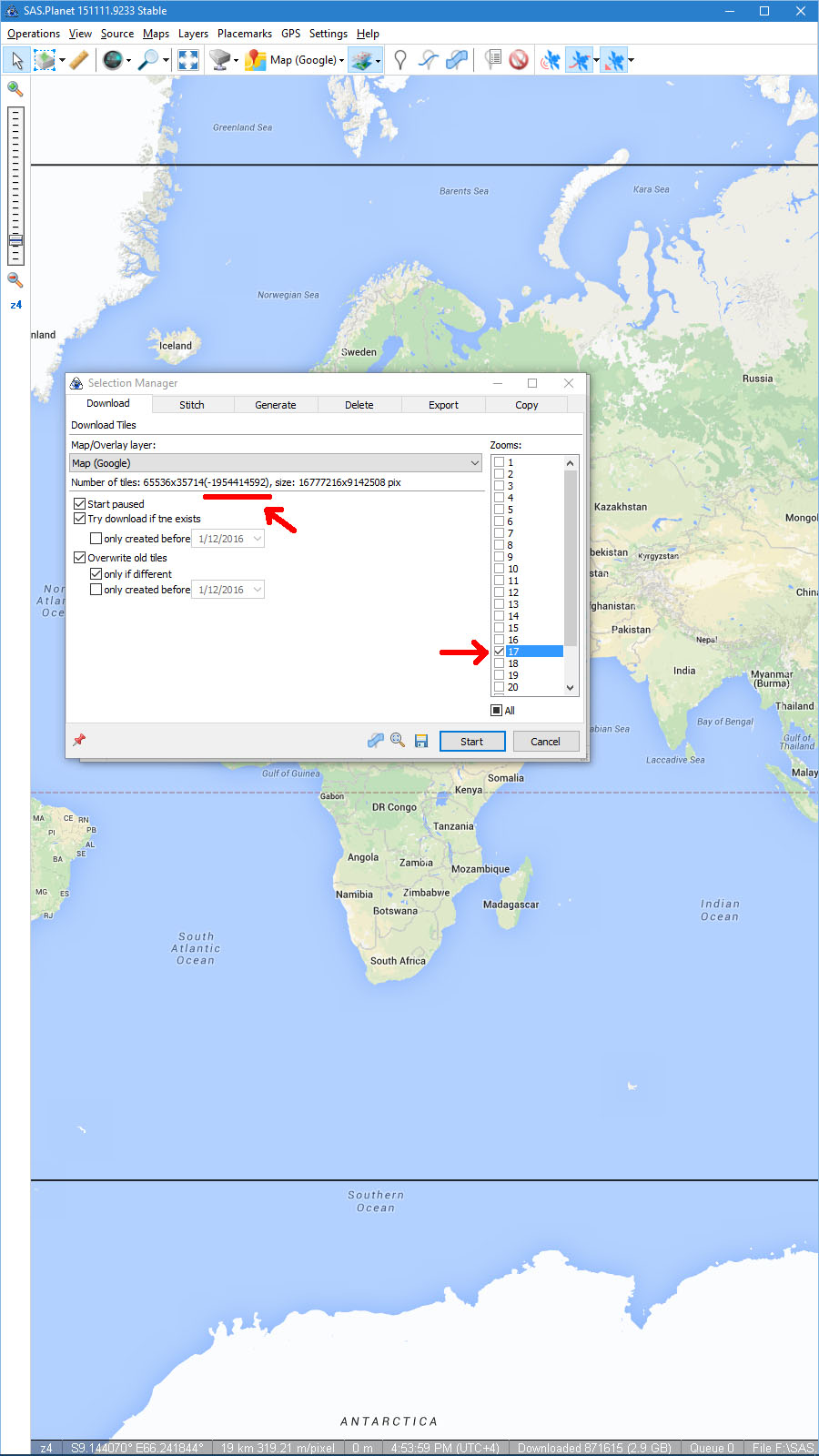
Task: Click the zoom-in magnifier above zoom slider
Action: pos(15,88)
